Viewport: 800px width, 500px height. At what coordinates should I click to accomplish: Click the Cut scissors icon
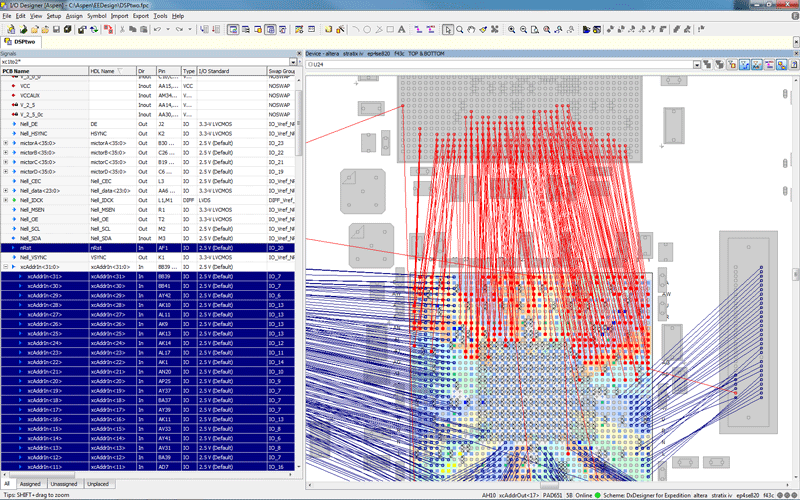coord(121,29)
